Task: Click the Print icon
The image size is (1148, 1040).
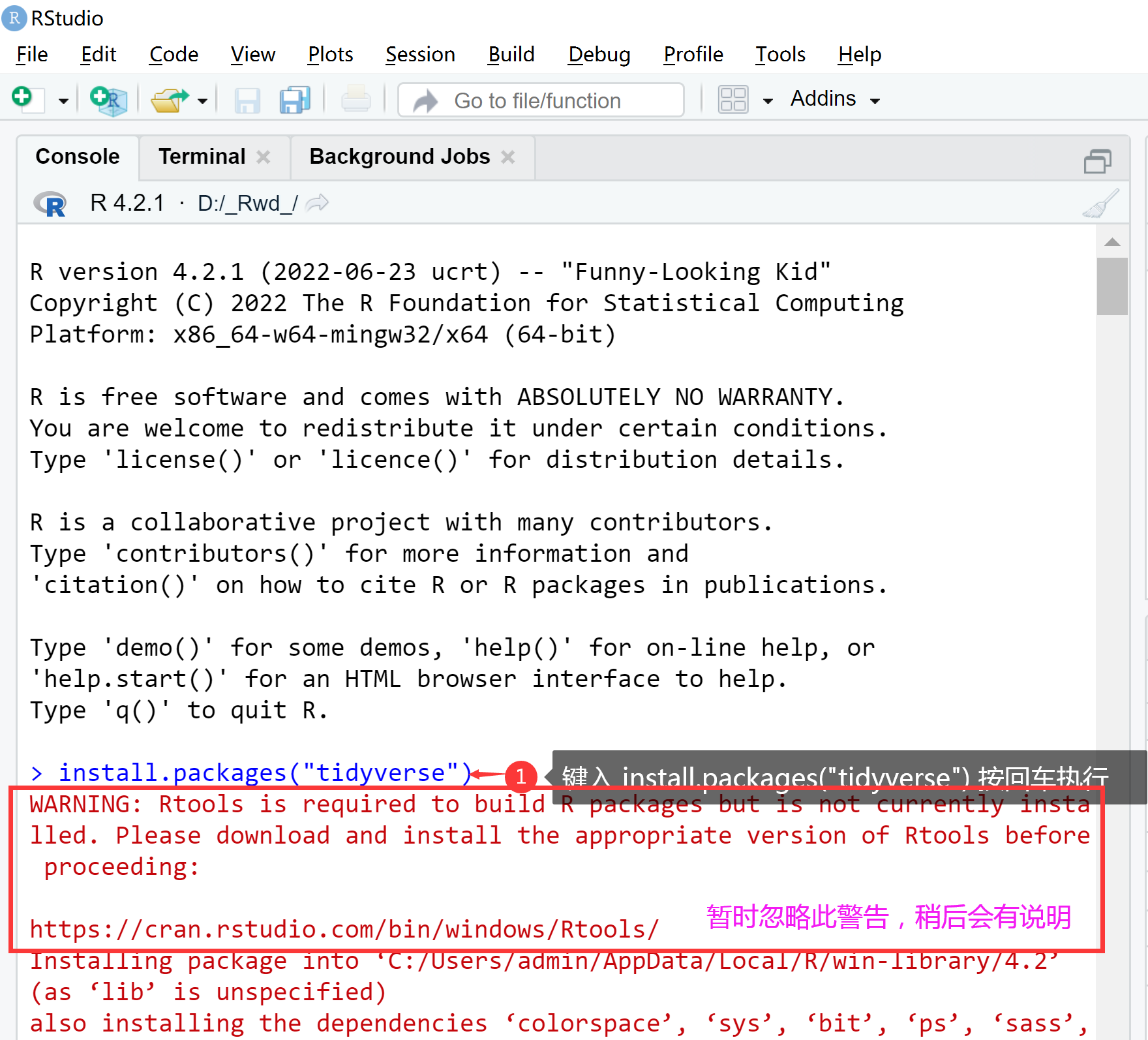Action: pos(355,100)
